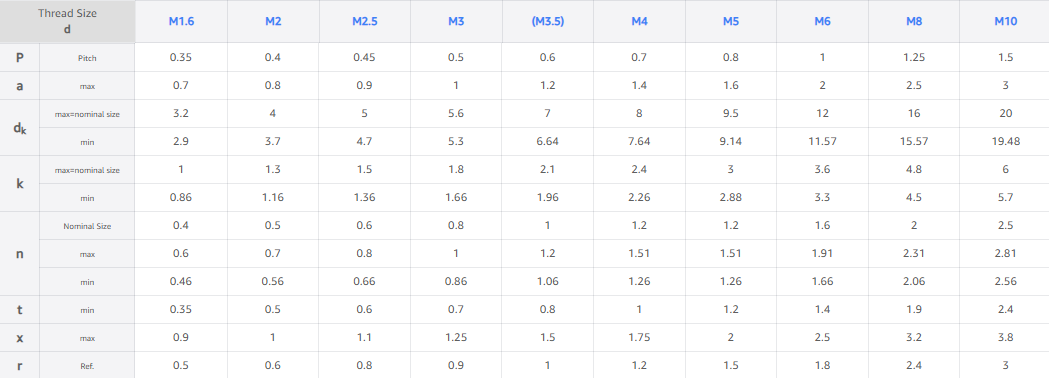Open the M3 thread size link
Screen dimensions: 1049x378
coord(456,21)
